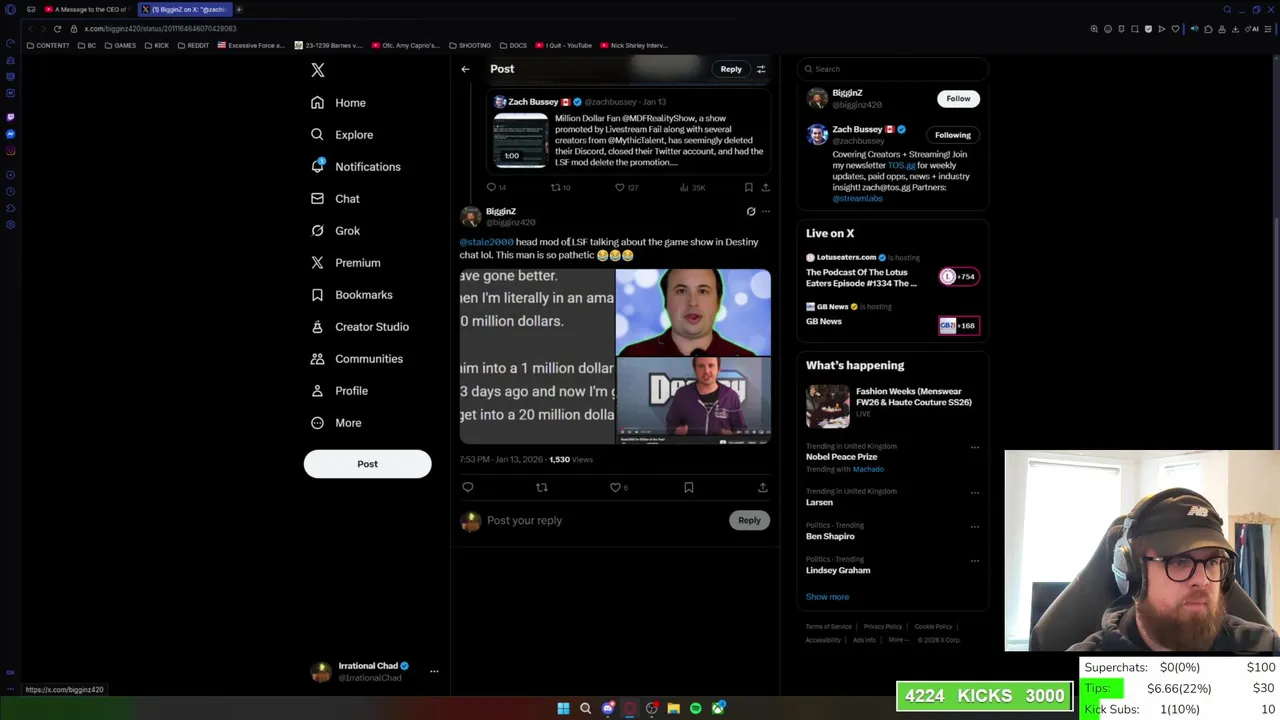Open the Privacy Policy footer link

(882, 627)
